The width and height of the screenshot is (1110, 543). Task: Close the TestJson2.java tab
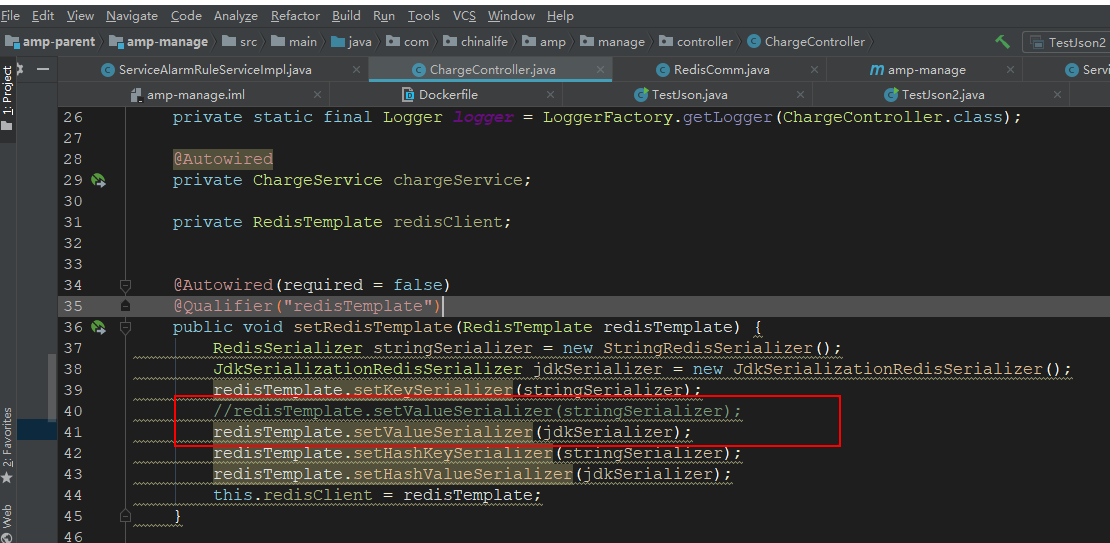pyautogui.click(x=1058, y=94)
